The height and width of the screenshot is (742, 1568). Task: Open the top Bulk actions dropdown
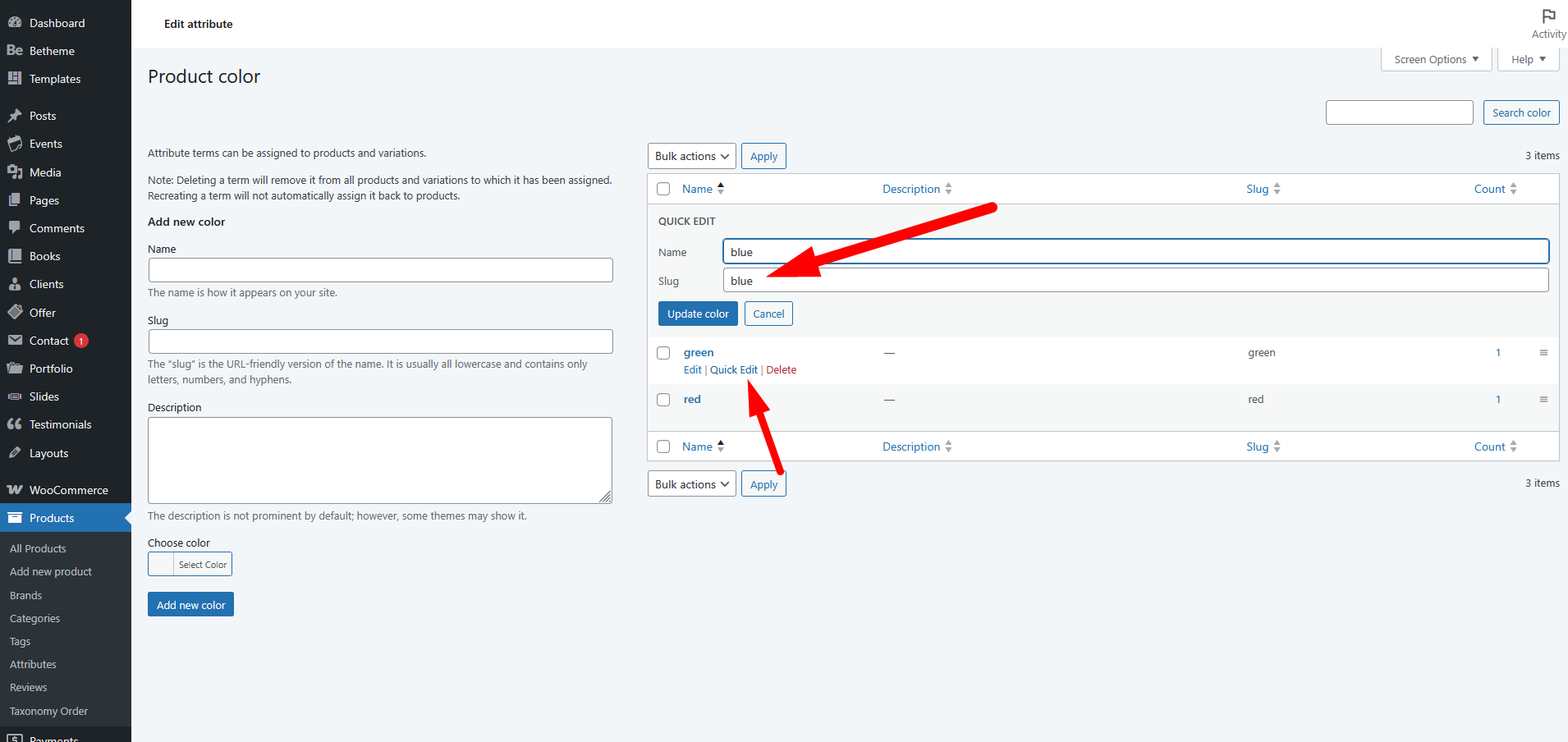691,156
